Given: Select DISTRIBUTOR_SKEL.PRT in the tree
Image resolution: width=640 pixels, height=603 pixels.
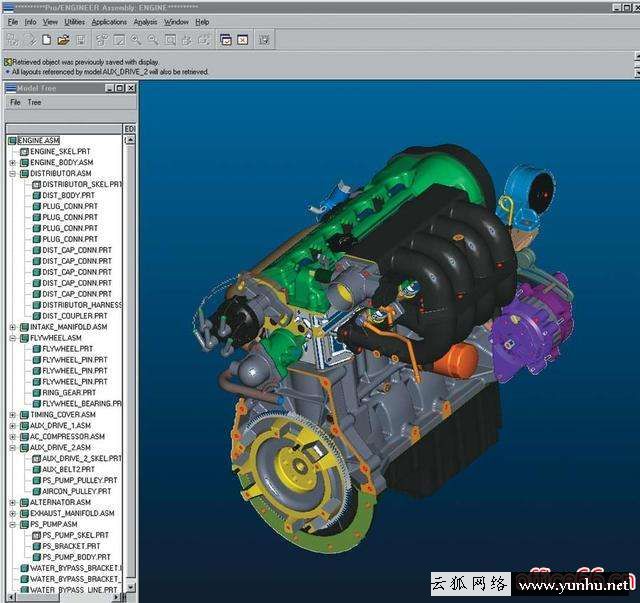Looking at the screenshot, I should 82,185.
